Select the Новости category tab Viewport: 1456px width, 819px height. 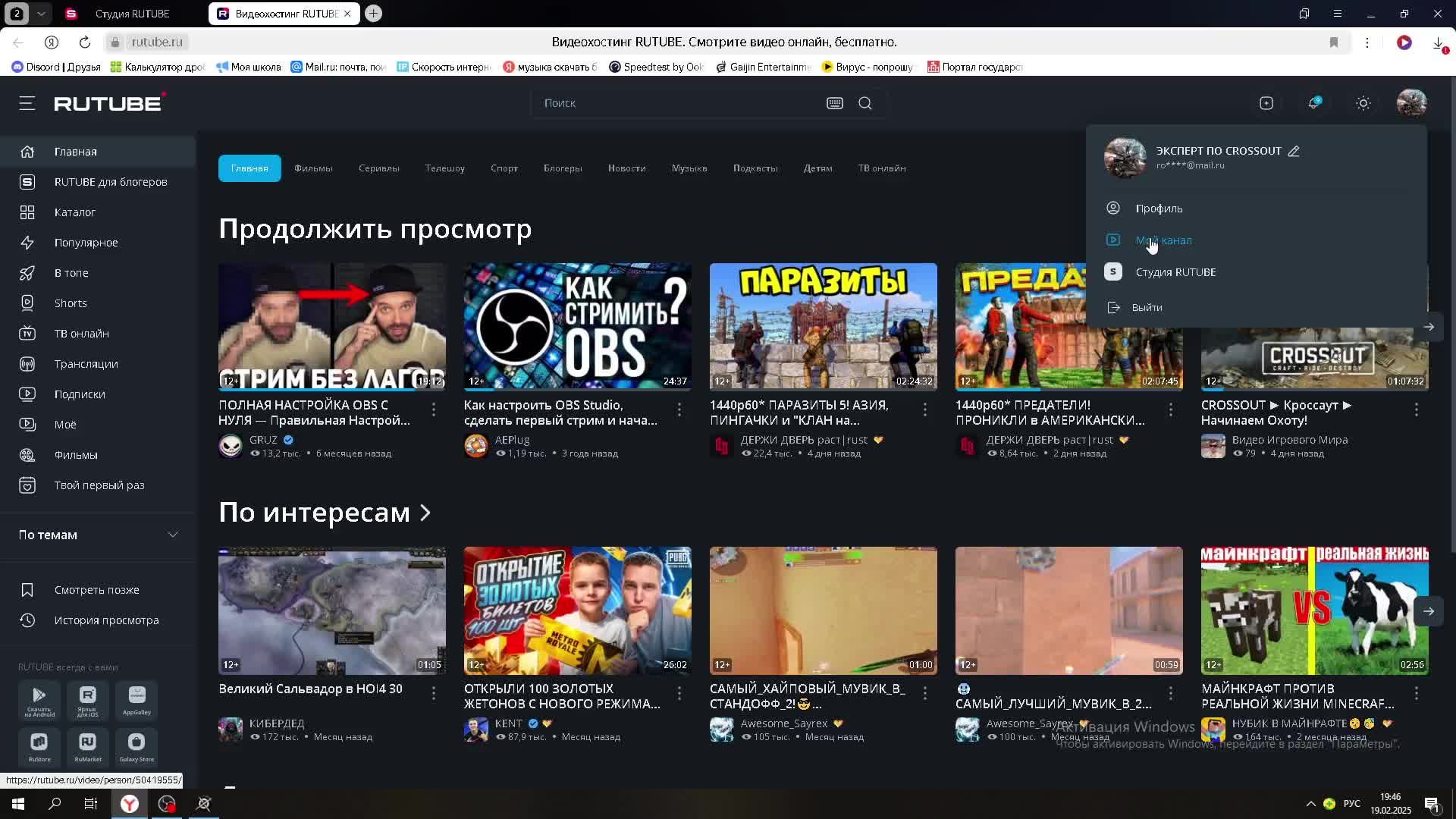(626, 168)
